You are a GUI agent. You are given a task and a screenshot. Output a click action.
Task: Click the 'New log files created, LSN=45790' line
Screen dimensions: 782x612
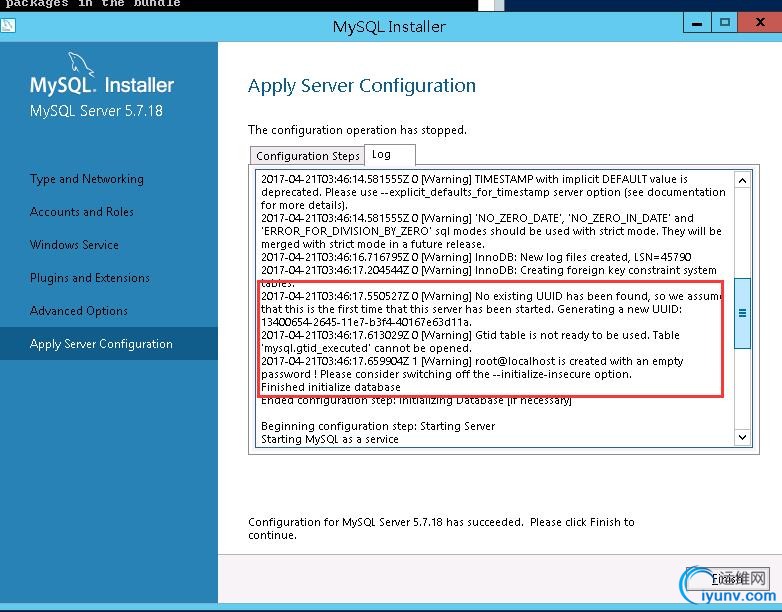[476, 257]
